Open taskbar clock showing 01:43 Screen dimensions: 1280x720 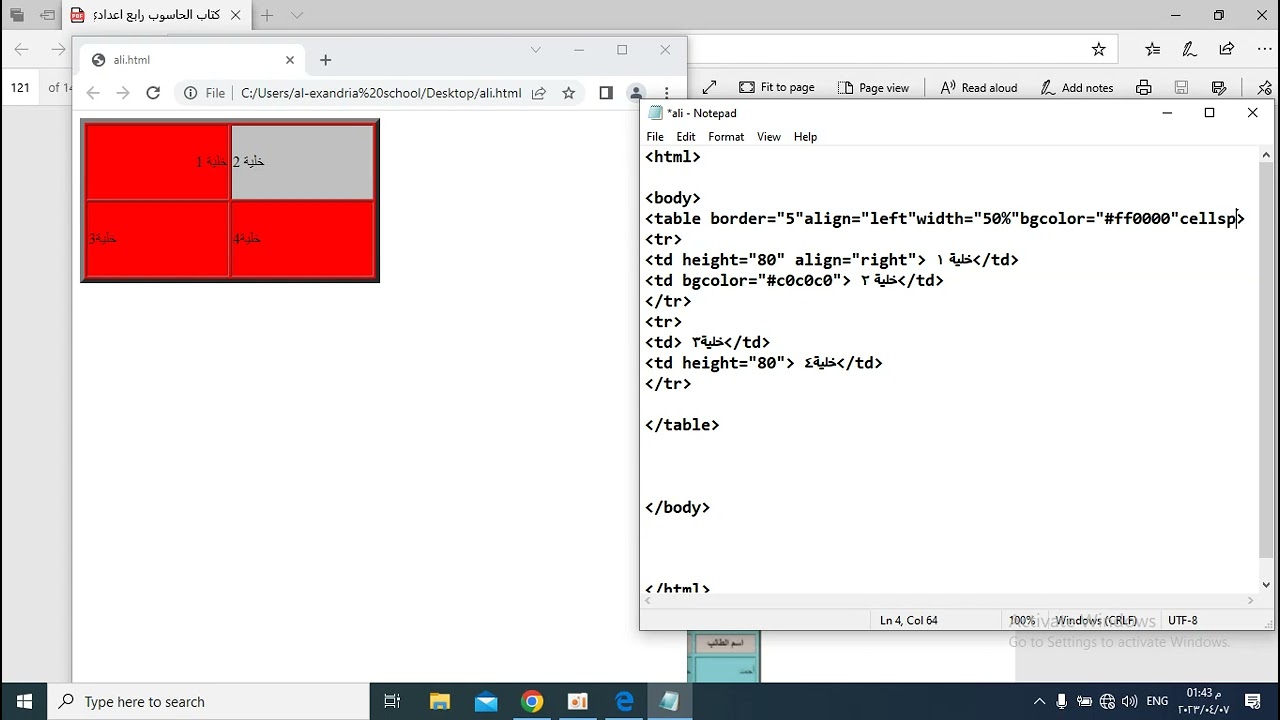tap(1203, 701)
